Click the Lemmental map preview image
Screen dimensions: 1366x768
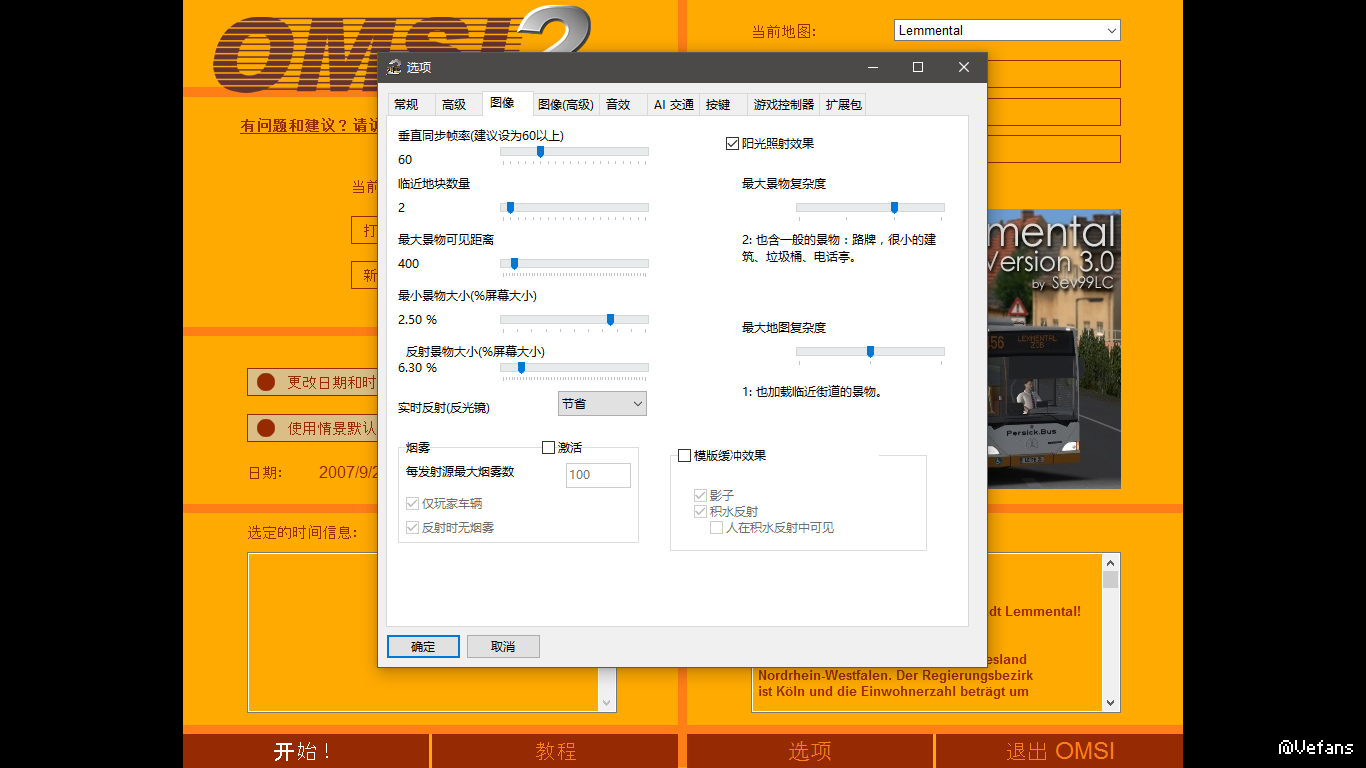[1054, 349]
